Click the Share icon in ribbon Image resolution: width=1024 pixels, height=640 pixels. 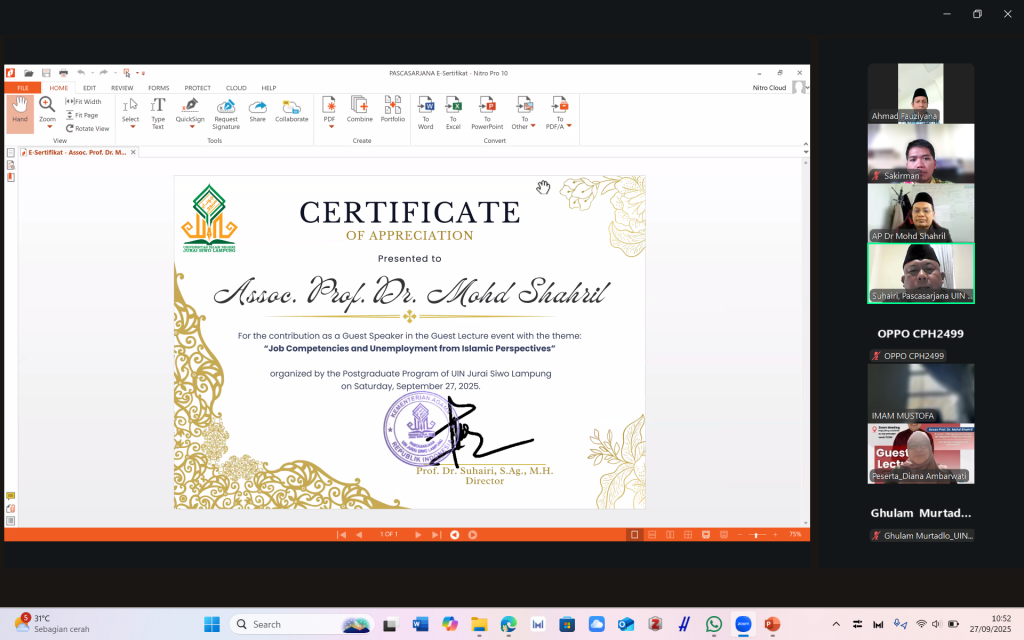[x=257, y=111]
